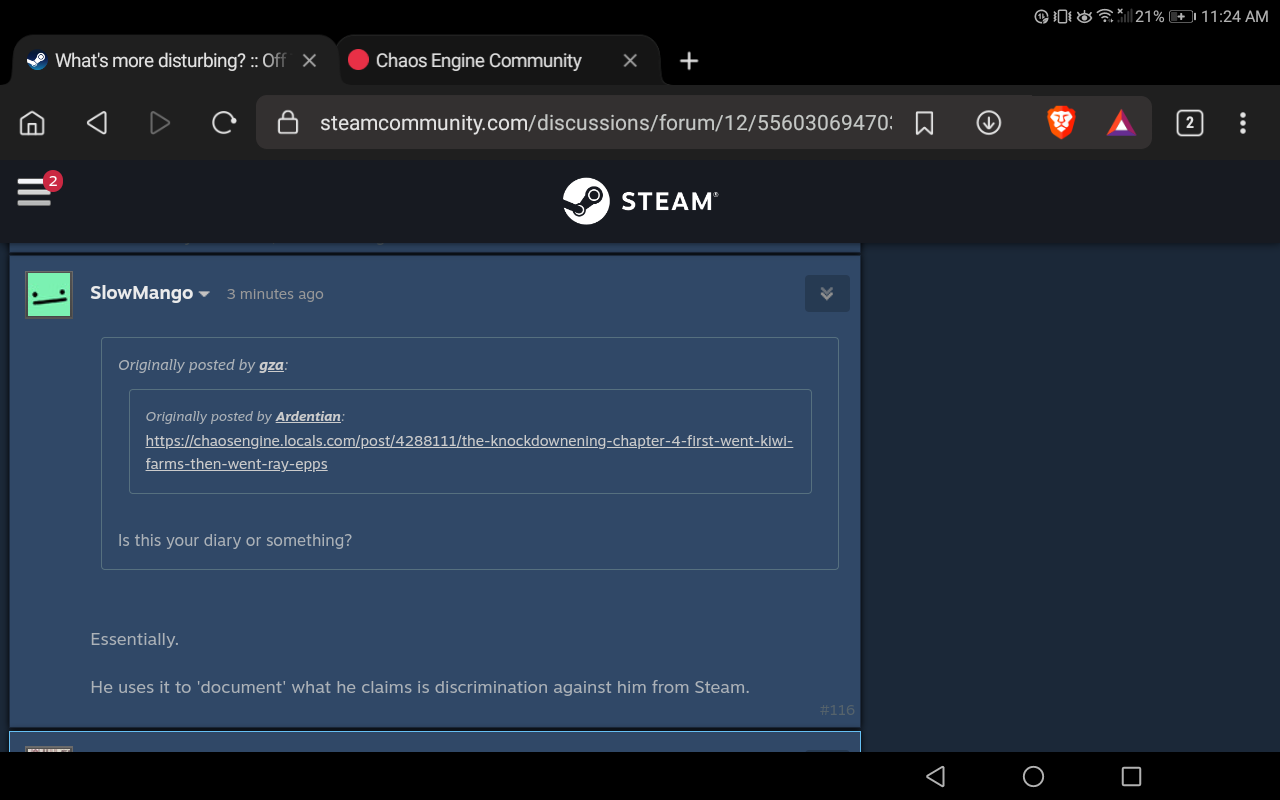The image size is (1280, 800).
Task: Tap the 11:24 AM clock
Action: click(x=1235, y=16)
